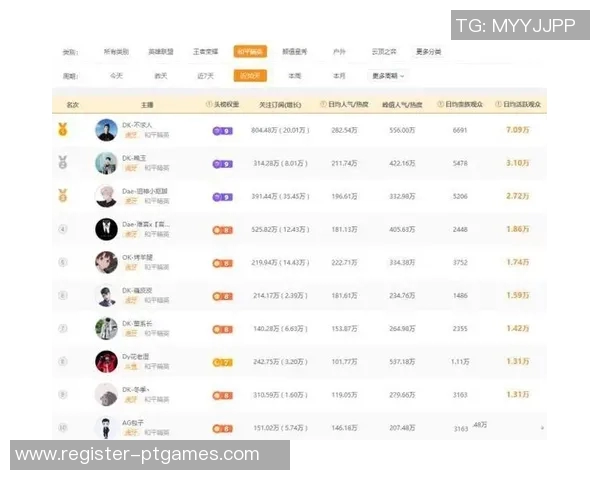
Task: Open the 更多分类 category dropdown
Action: (x=429, y=52)
